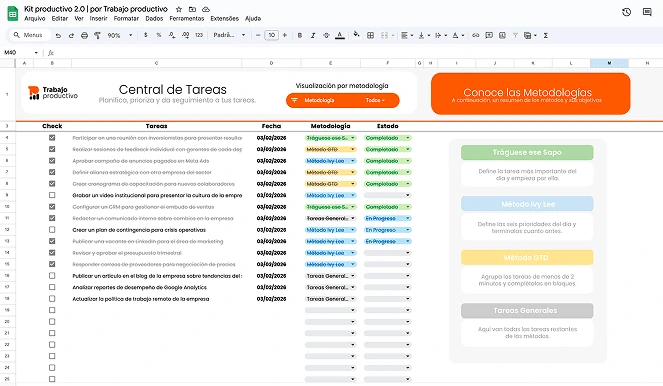The height and width of the screenshot is (386, 663).
Task: Undo the last action
Action: coord(58,36)
